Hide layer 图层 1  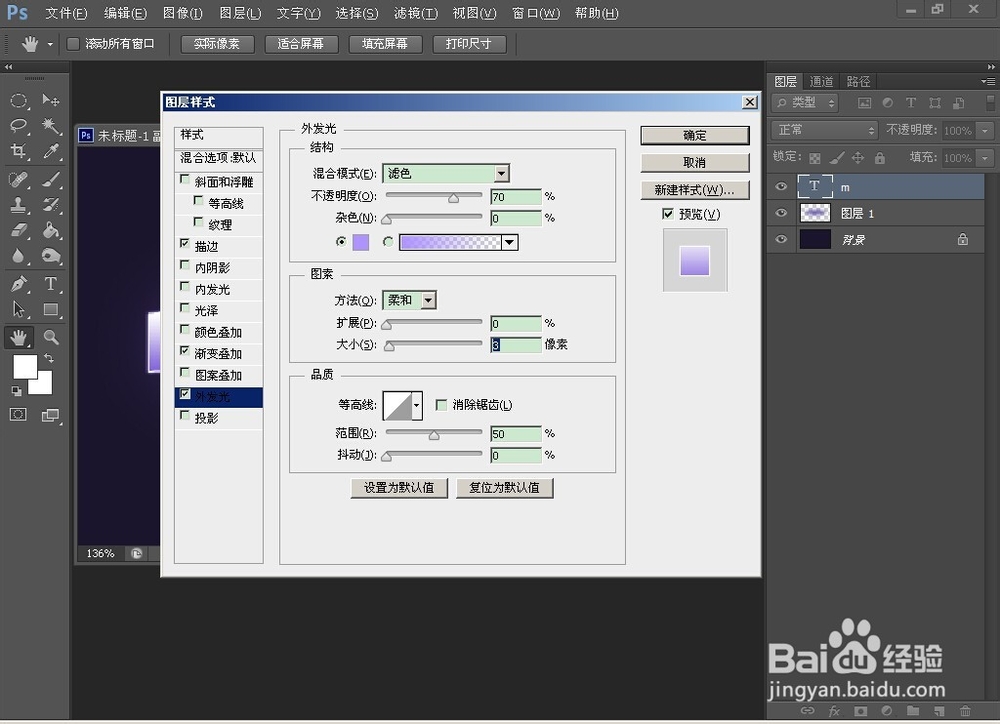tap(781, 213)
